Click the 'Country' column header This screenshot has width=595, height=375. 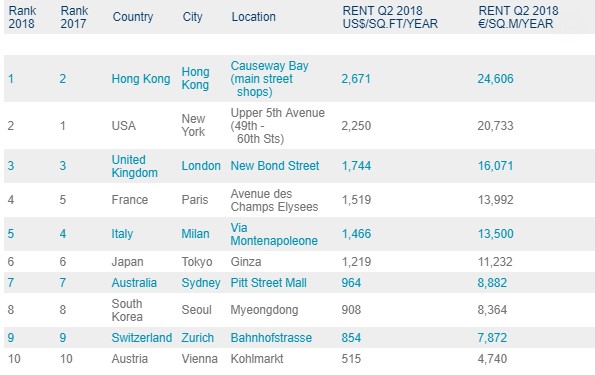click(133, 17)
